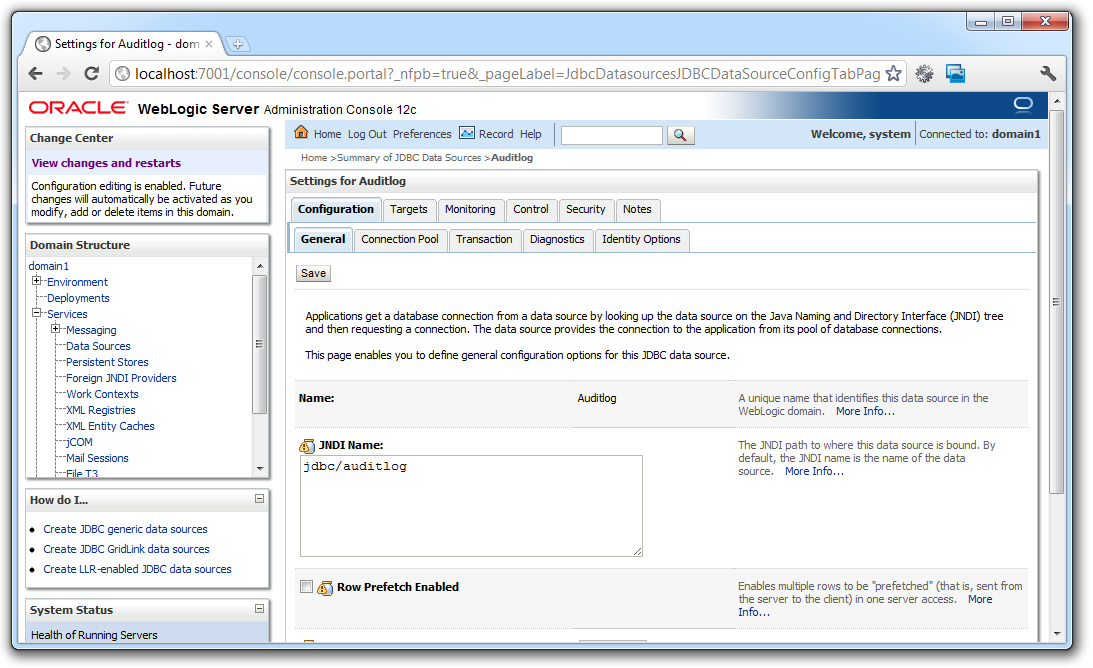The image size is (1093, 668).
Task: Open the browser wrench tools icon
Action: (1048, 73)
